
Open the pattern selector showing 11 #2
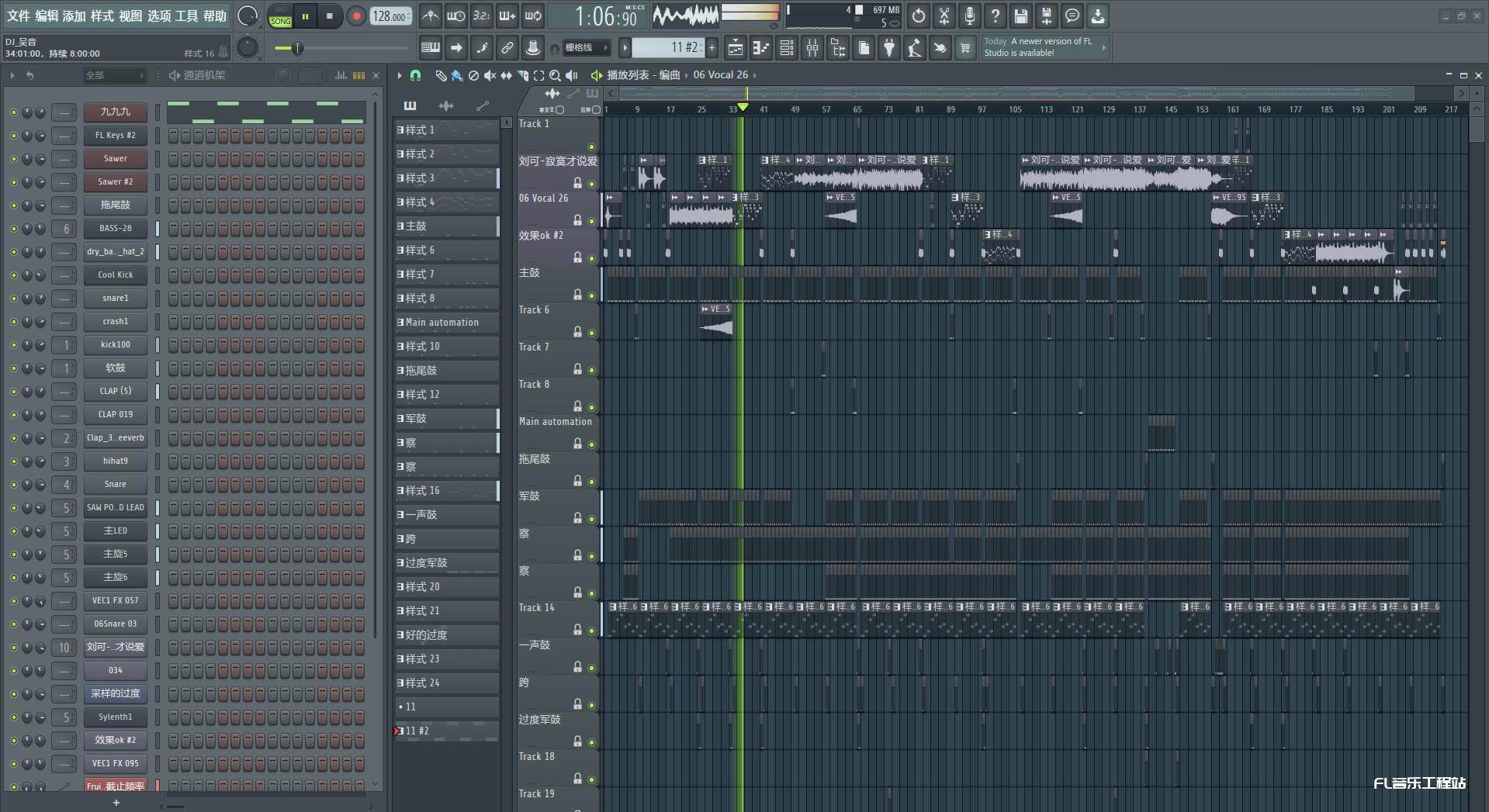pyautogui.click(x=668, y=47)
